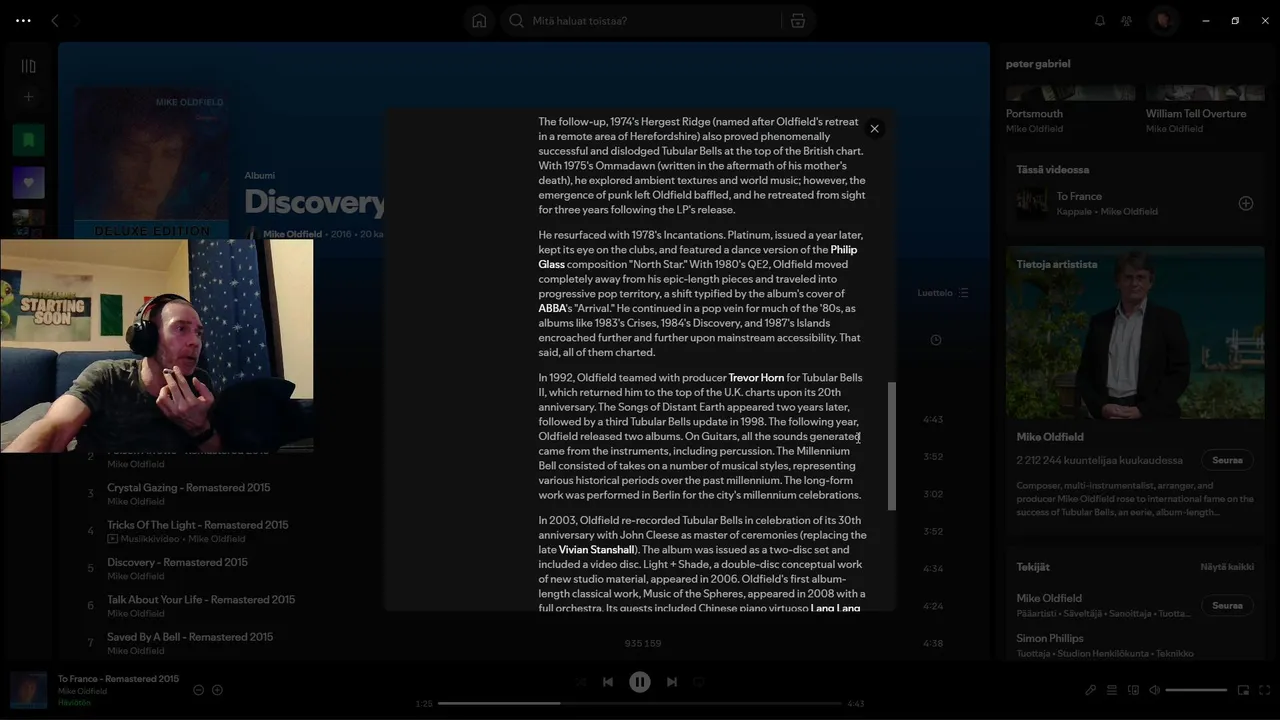The height and width of the screenshot is (720, 1280).
Task: Open Simon Phillips in the credits list
Action: [1050, 638]
